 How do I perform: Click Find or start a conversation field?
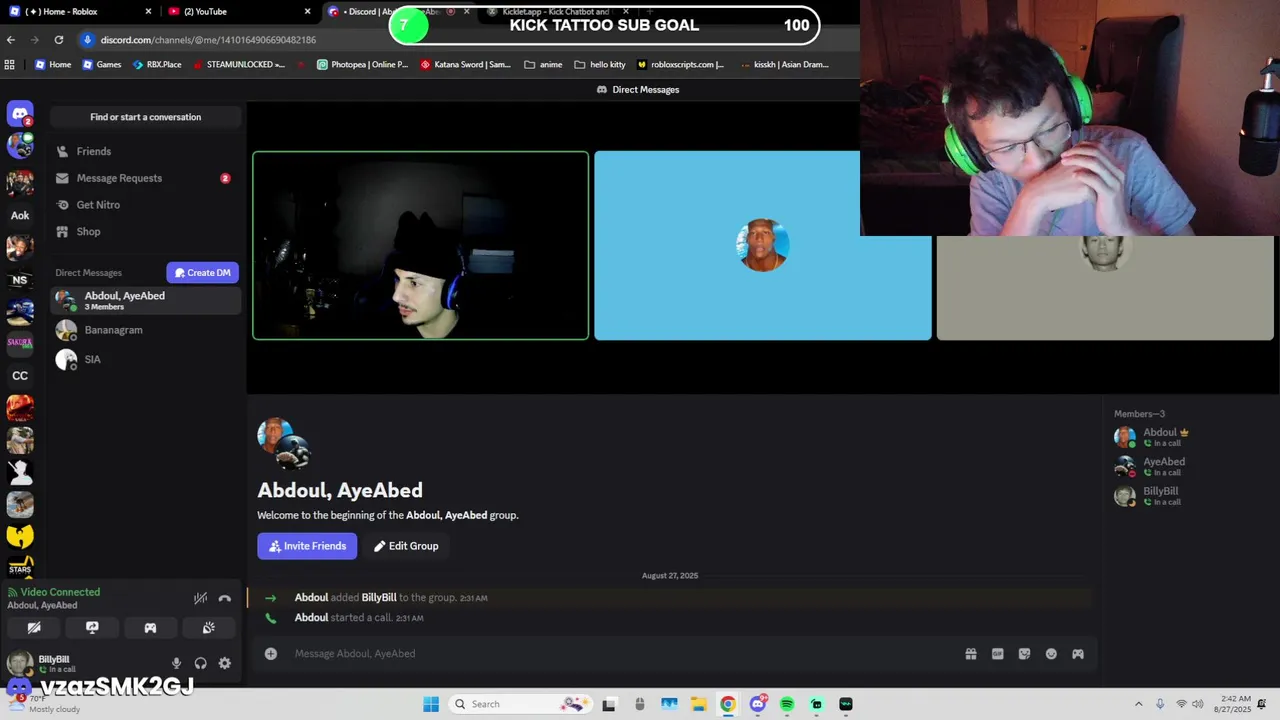coord(145,117)
